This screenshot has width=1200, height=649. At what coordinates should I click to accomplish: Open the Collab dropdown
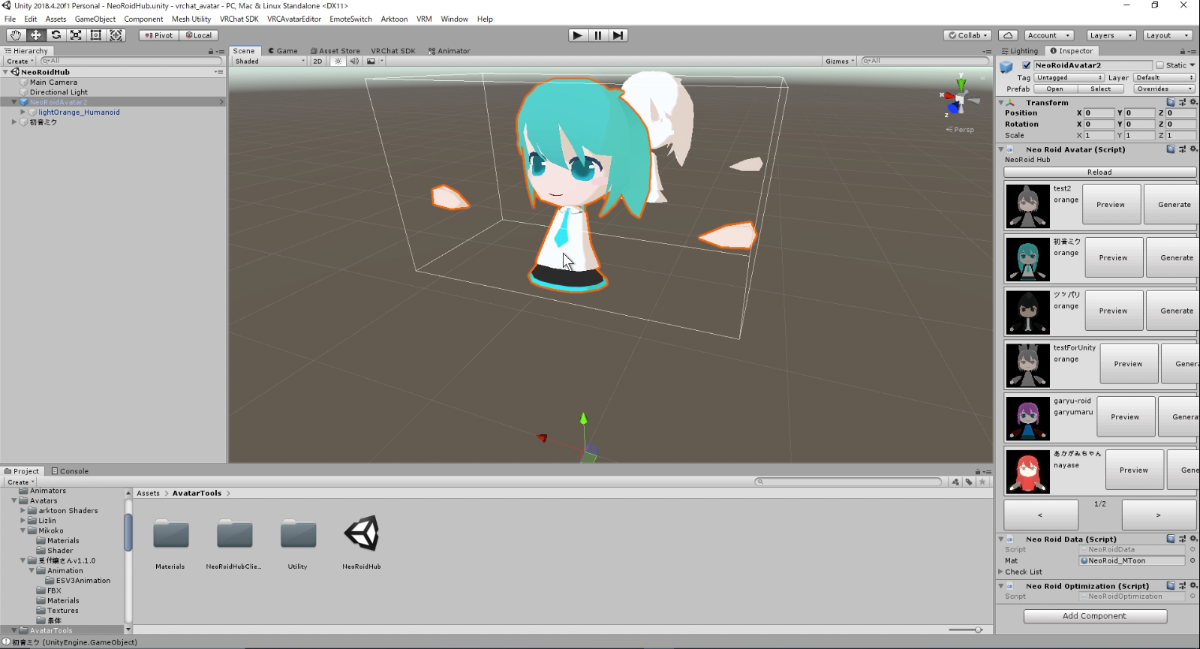[x=968, y=35]
